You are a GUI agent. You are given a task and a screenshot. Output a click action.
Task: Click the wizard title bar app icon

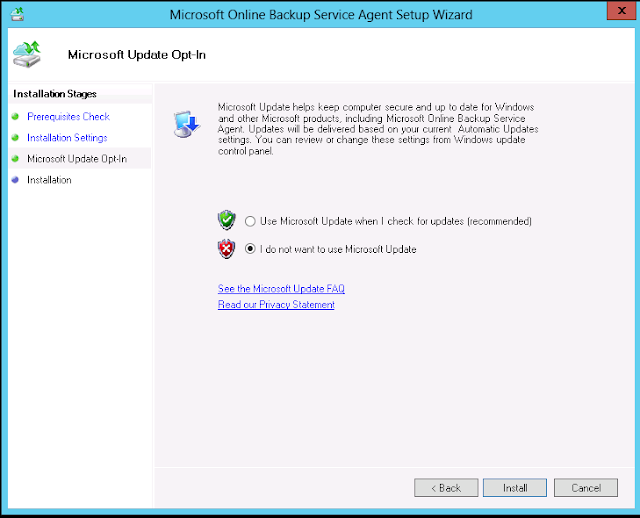pyautogui.click(x=17, y=14)
